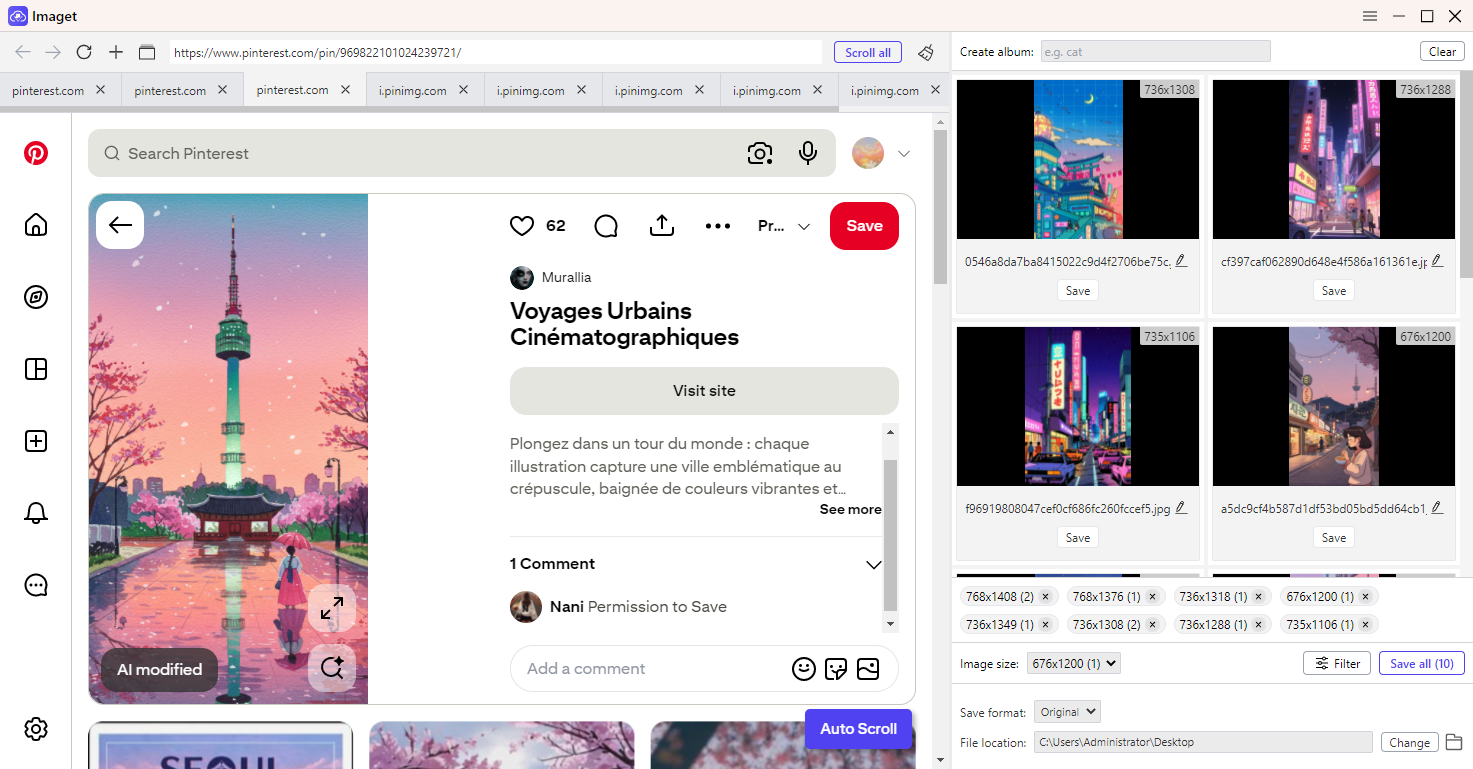Open the pin's three-dot more menu

[718, 226]
